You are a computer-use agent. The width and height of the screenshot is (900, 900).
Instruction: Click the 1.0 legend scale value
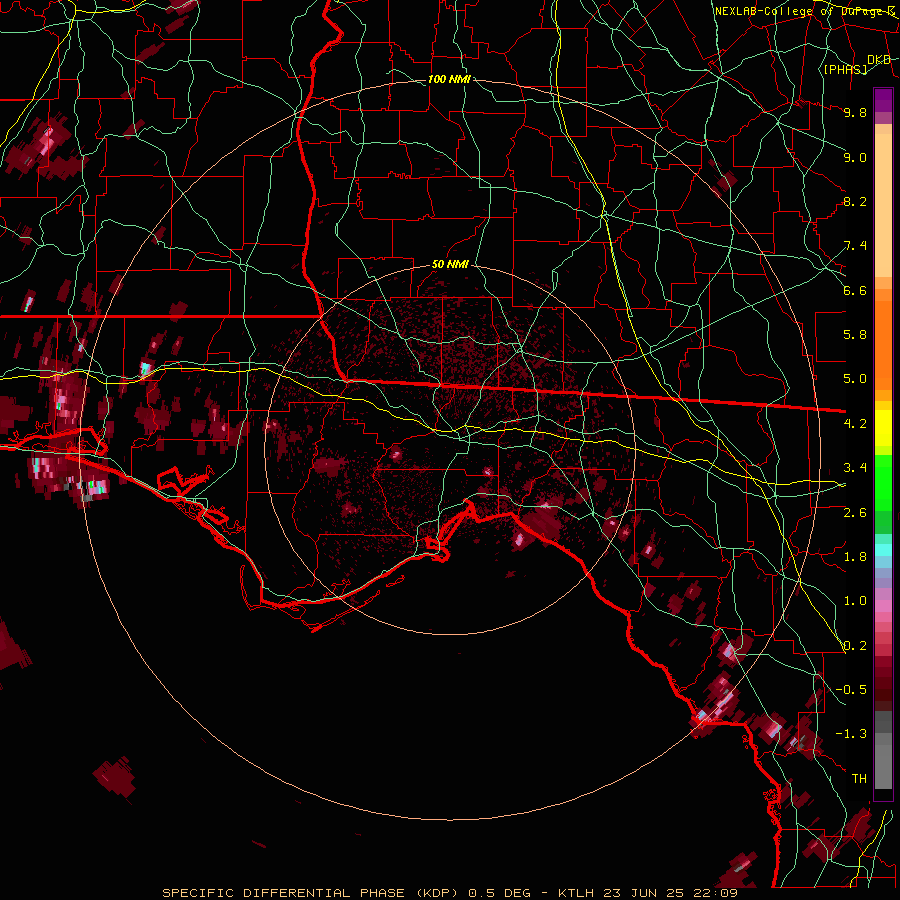pos(855,601)
